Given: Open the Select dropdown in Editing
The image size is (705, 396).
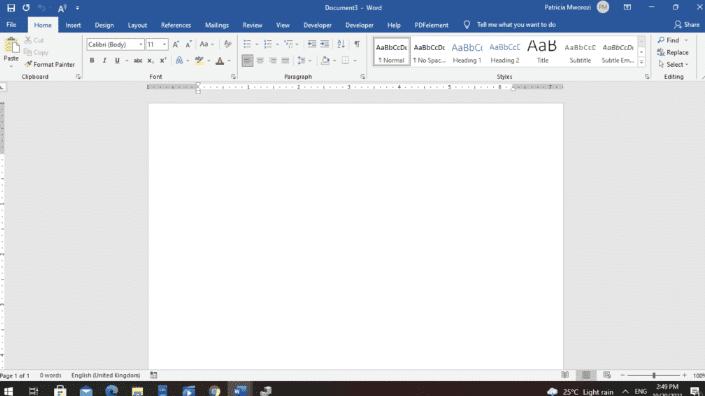Looking at the screenshot, I should pos(674,64).
